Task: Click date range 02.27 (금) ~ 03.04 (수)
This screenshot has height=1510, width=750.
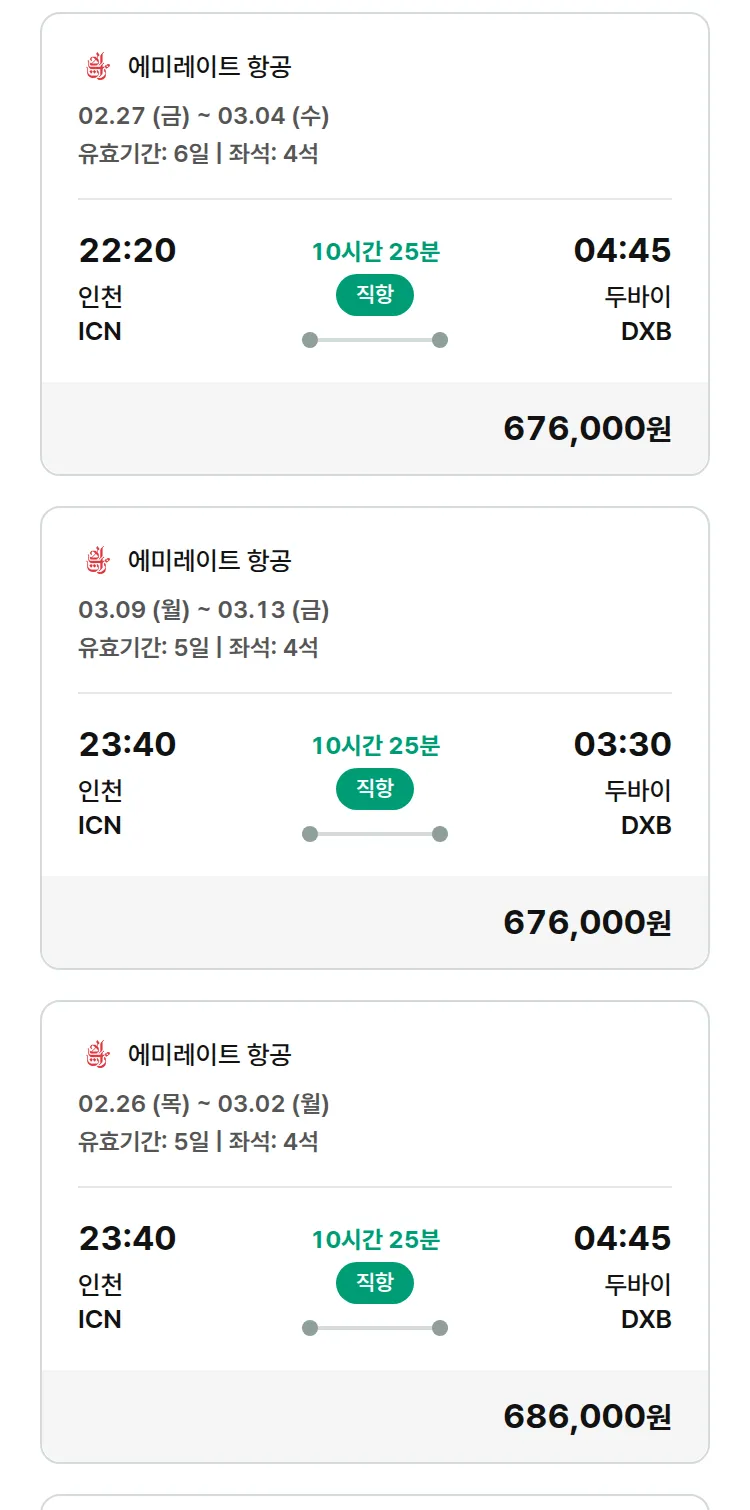Action: click(x=204, y=116)
